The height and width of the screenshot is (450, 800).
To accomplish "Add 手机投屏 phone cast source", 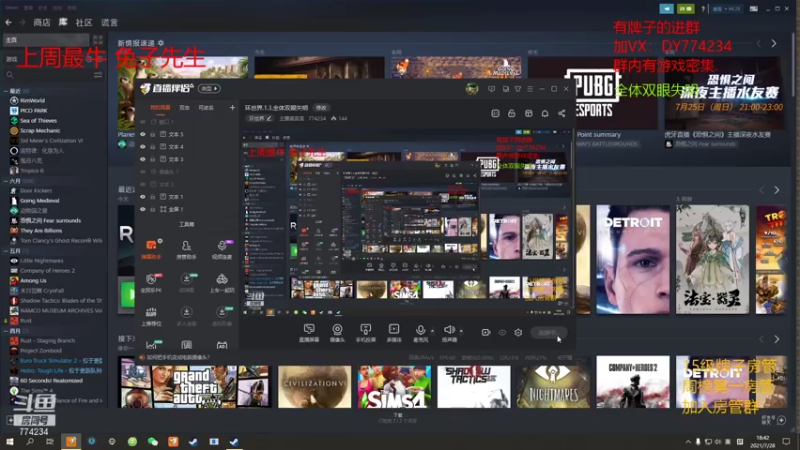I will [x=365, y=333].
